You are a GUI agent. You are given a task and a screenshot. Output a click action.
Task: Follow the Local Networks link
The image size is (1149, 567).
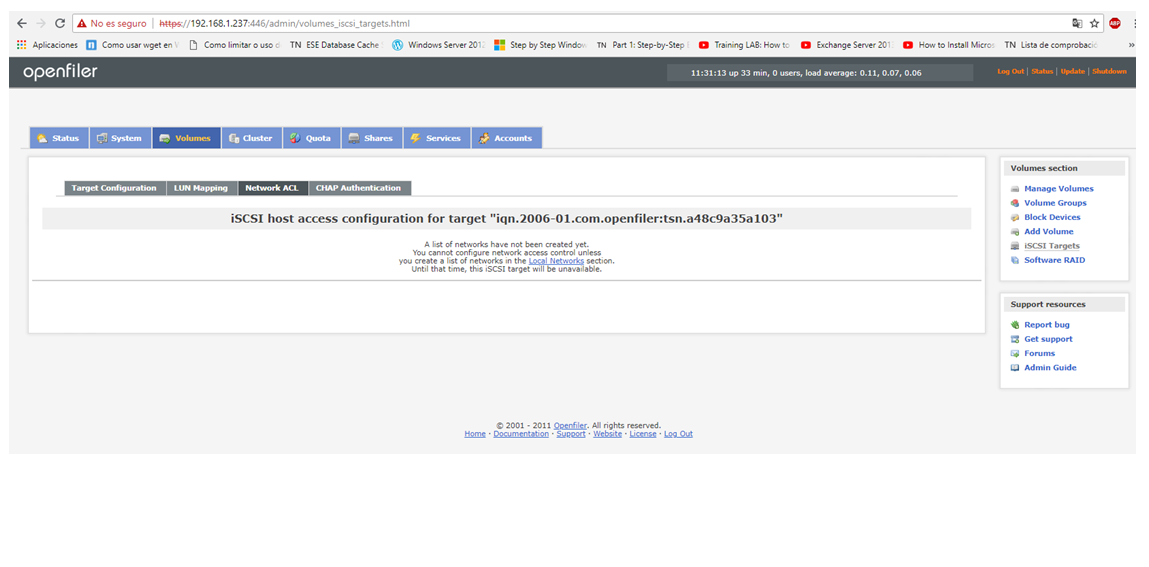click(x=556, y=261)
